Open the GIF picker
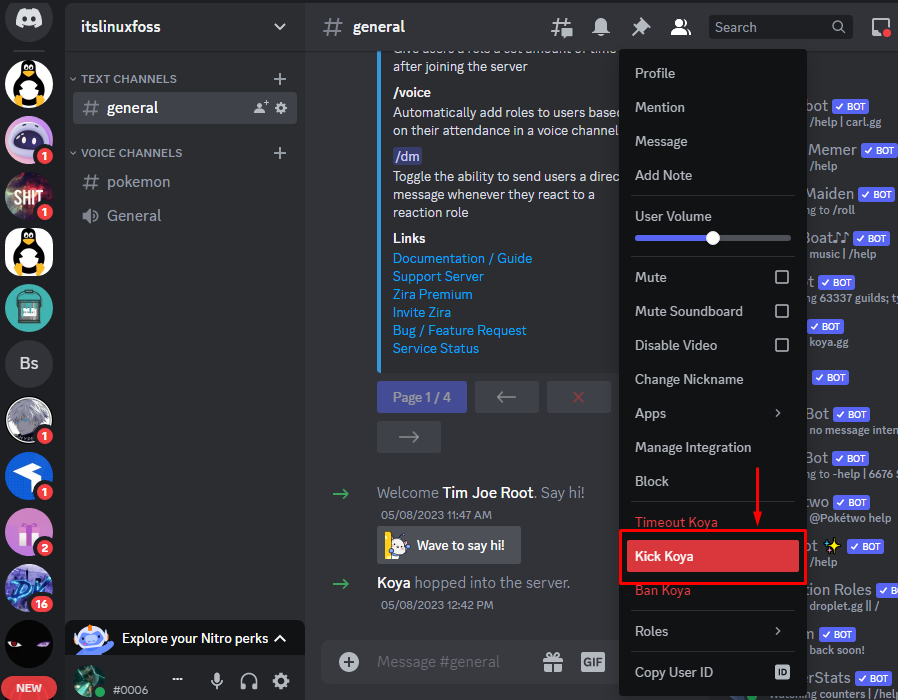 coord(593,662)
